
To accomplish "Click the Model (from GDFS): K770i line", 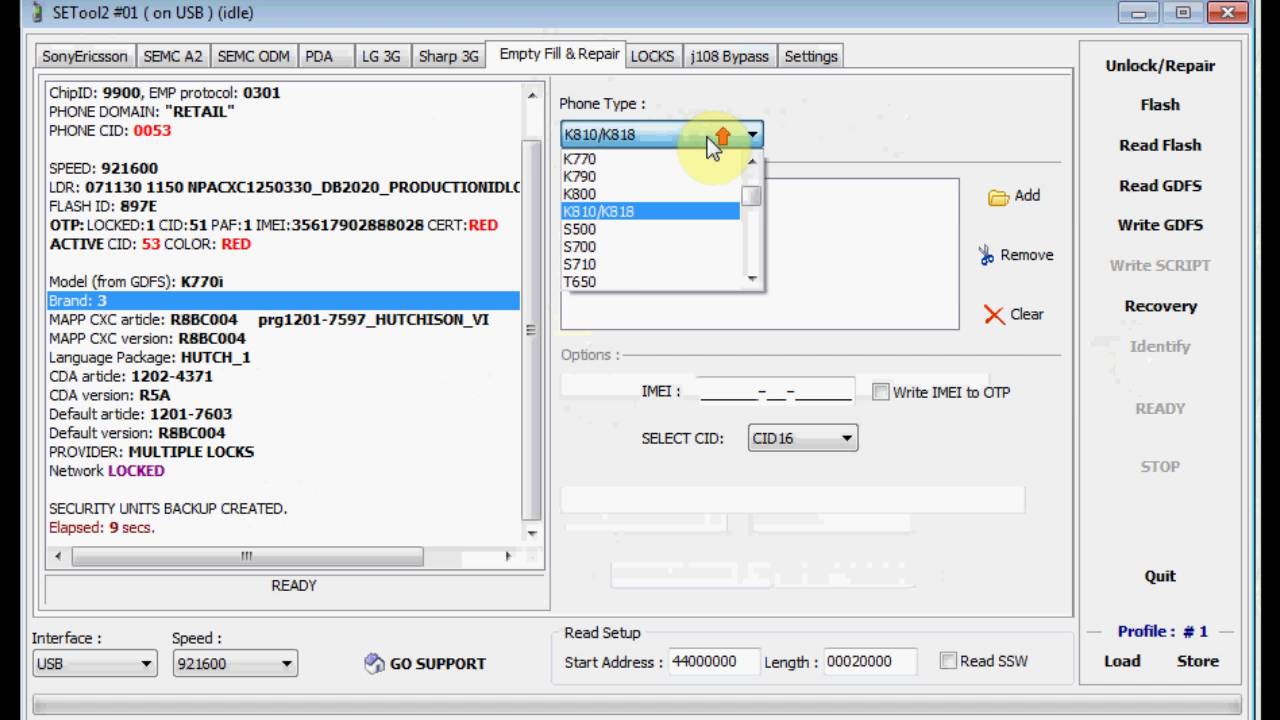I will (136, 282).
